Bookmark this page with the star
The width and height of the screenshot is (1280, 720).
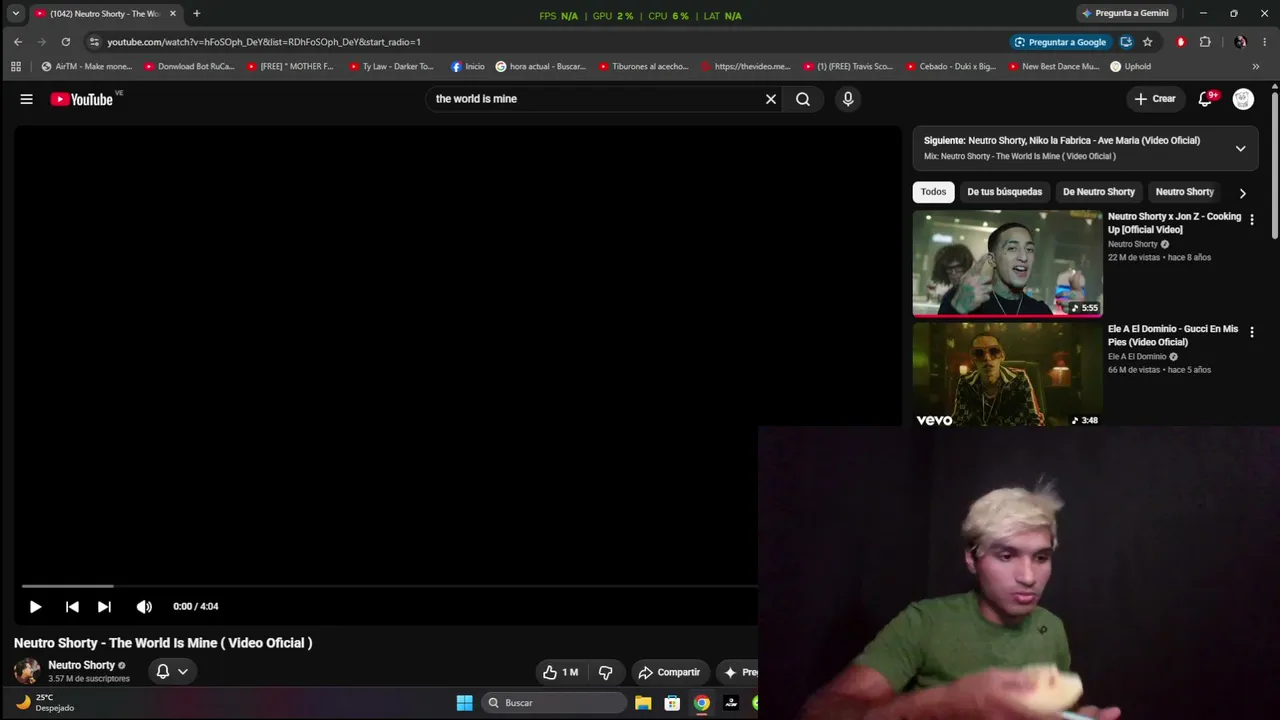[1148, 42]
